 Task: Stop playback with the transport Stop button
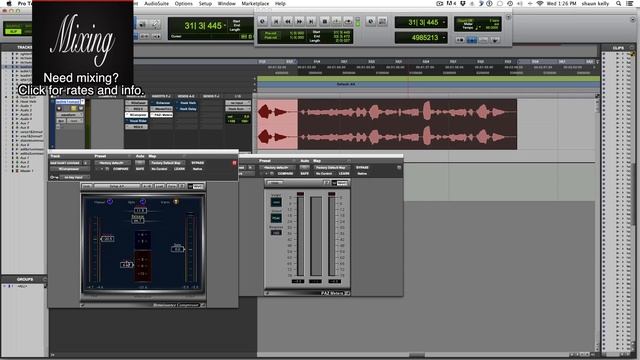coord(324,21)
